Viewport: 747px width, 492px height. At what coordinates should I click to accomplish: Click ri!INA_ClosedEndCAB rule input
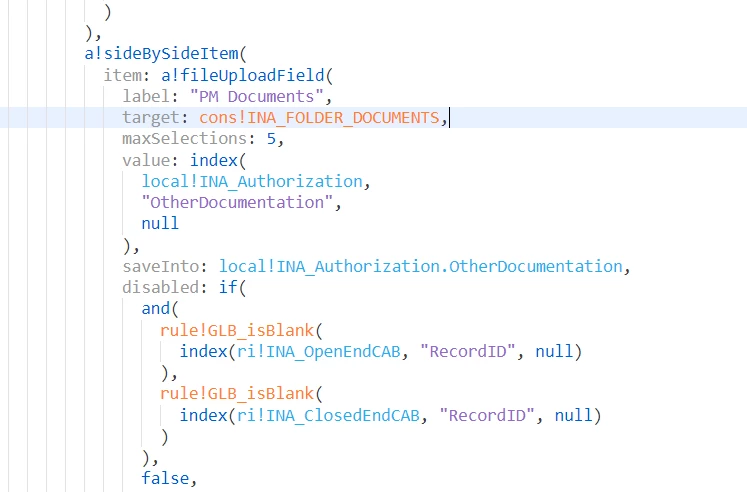pyautogui.click(x=328, y=415)
